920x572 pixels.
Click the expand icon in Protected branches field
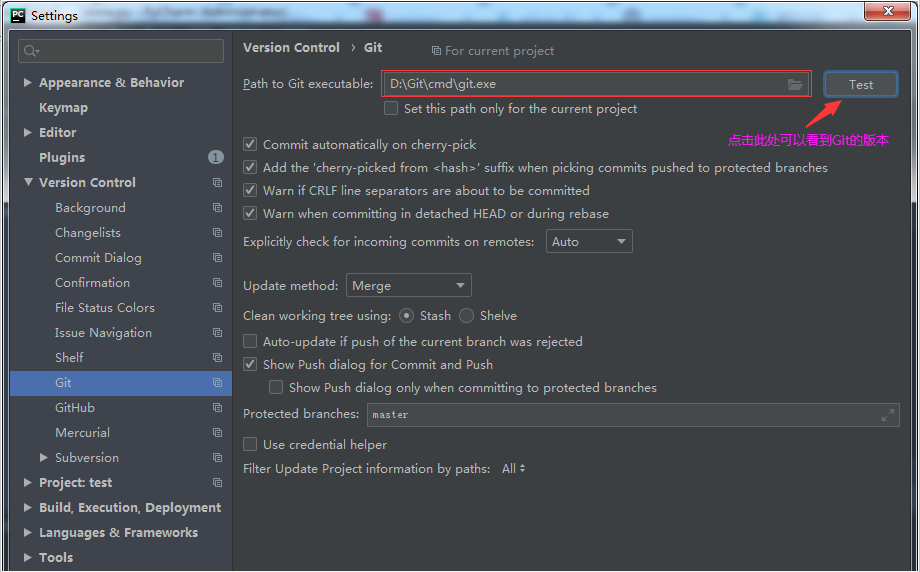888,415
